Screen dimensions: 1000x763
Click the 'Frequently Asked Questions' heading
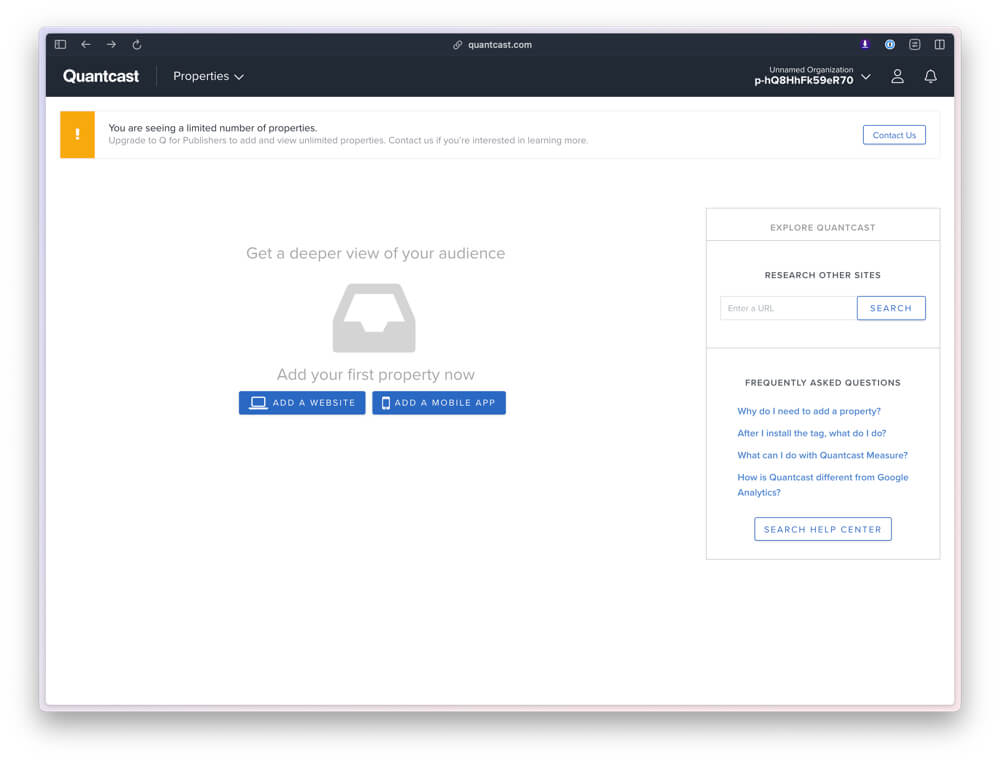tap(823, 383)
